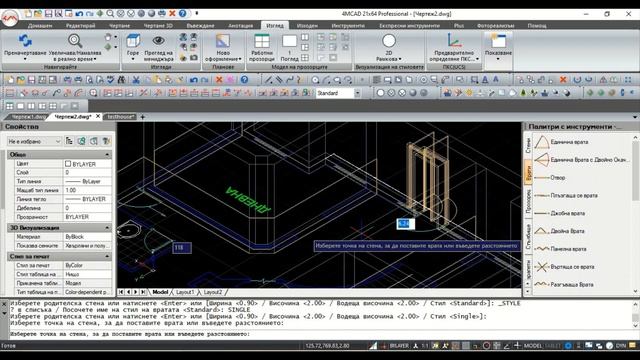Open the Помощ ribbon tab
The height and width of the screenshot is (360, 640).
(x=537, y=25)
